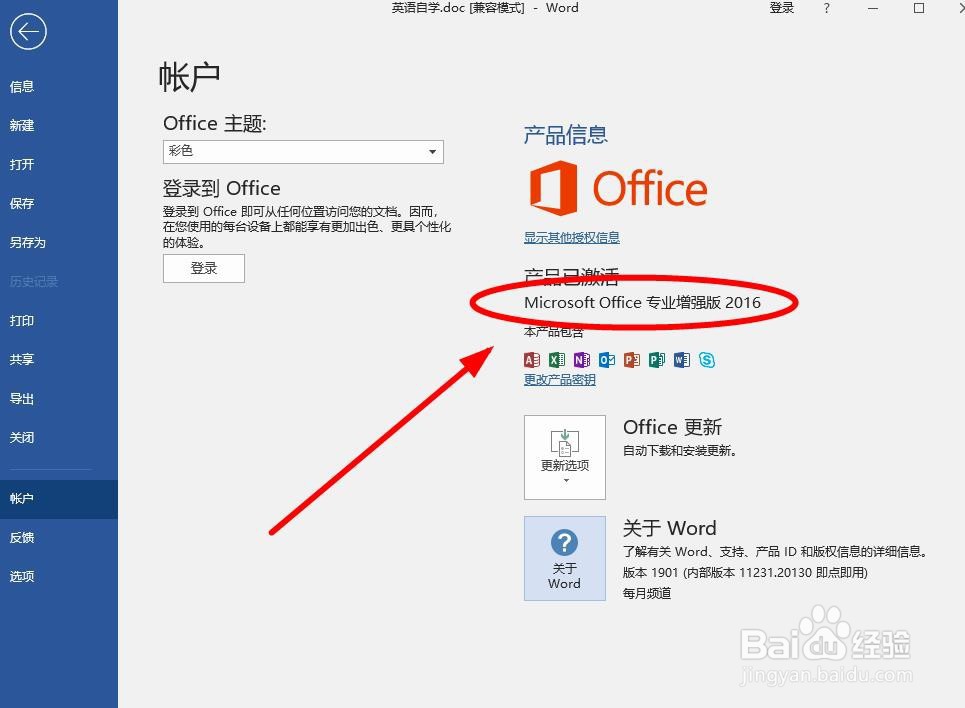Screen dimensions: 965x708
Task: Click the 自动下载和安装更新 text
Action: click(679, 451)
